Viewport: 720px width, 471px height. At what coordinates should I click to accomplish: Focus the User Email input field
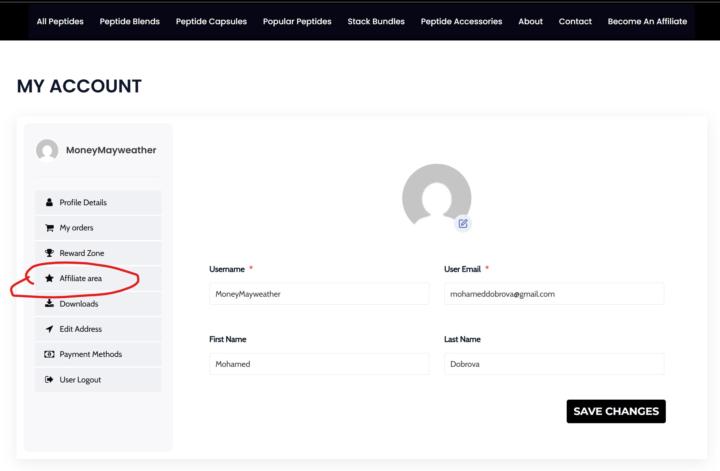point(554,294)
